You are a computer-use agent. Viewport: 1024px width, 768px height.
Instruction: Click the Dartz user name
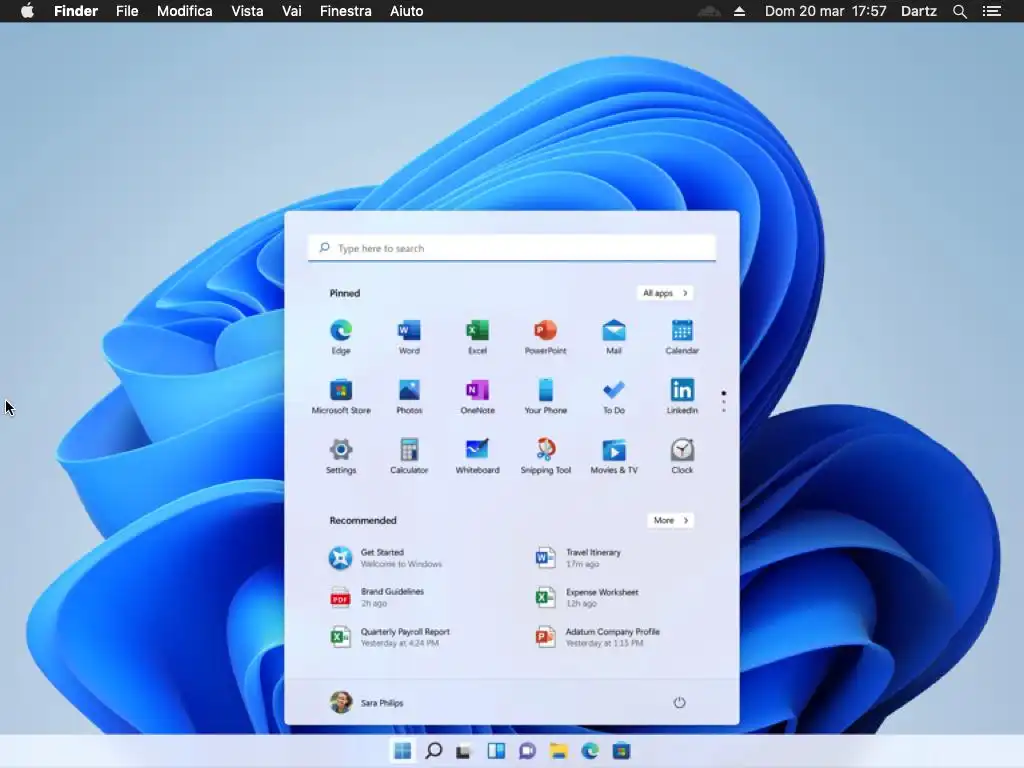coord(918,11)
